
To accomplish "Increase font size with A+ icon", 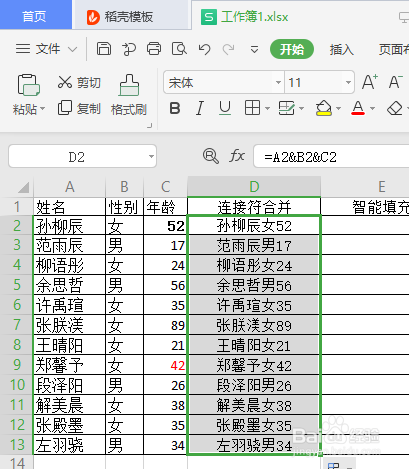I will pyautogui.click(x=370, y=82).
